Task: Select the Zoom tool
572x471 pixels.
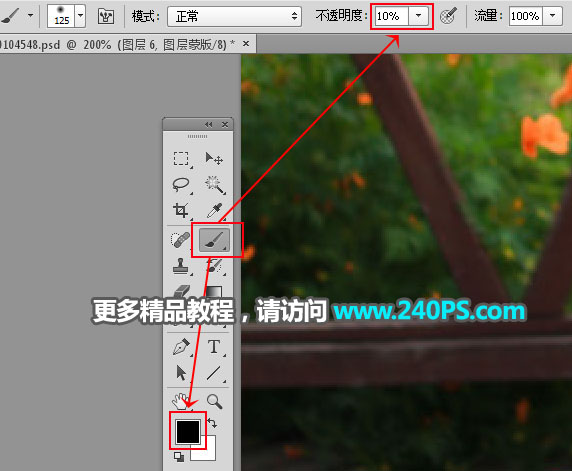Action: point(214,401)
